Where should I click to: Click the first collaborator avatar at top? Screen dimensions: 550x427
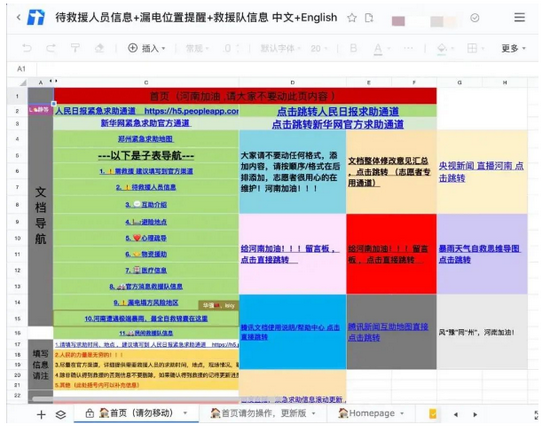click(398, 21)
